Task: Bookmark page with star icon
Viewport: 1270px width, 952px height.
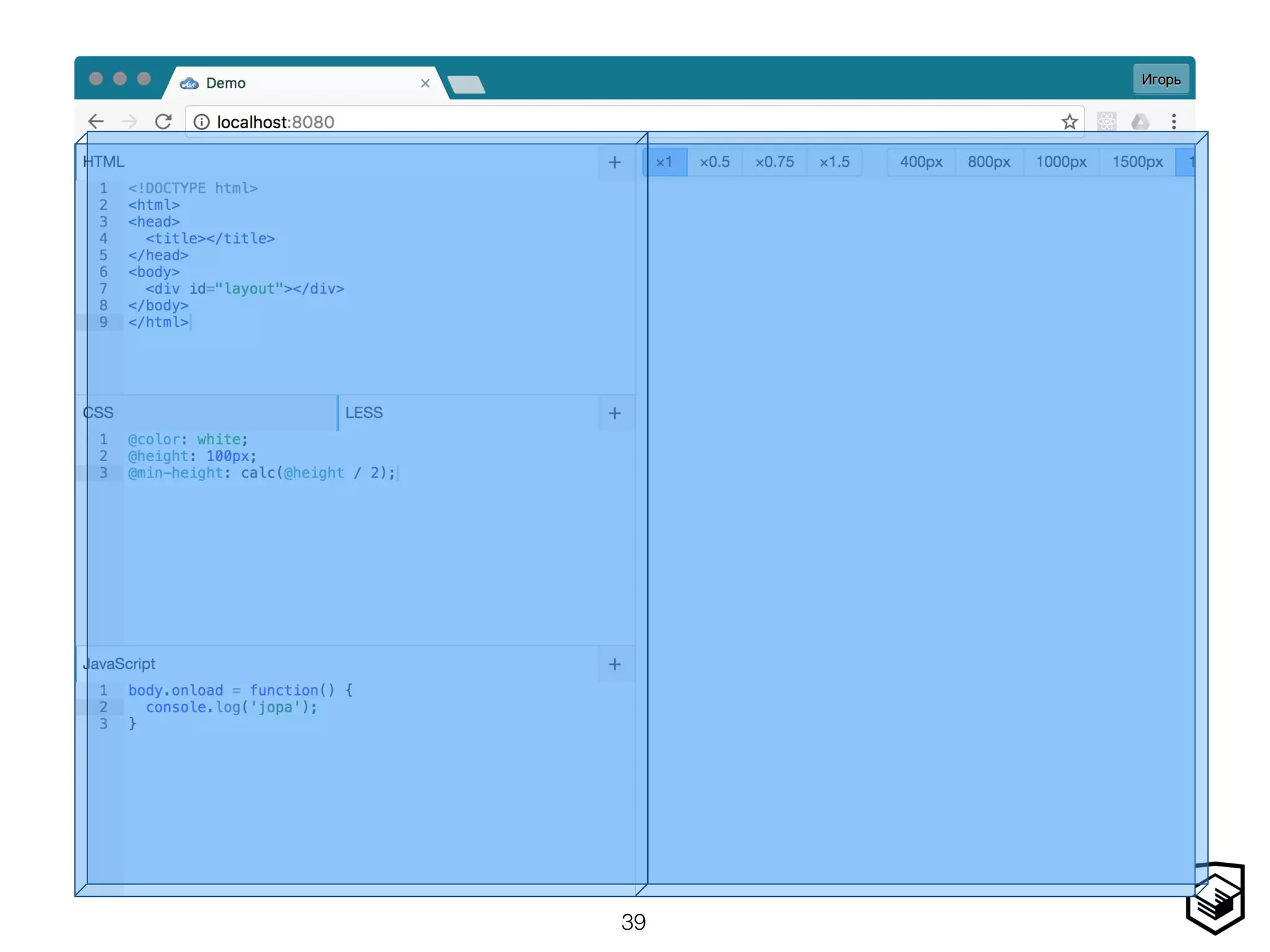Action: point(1069,121)
